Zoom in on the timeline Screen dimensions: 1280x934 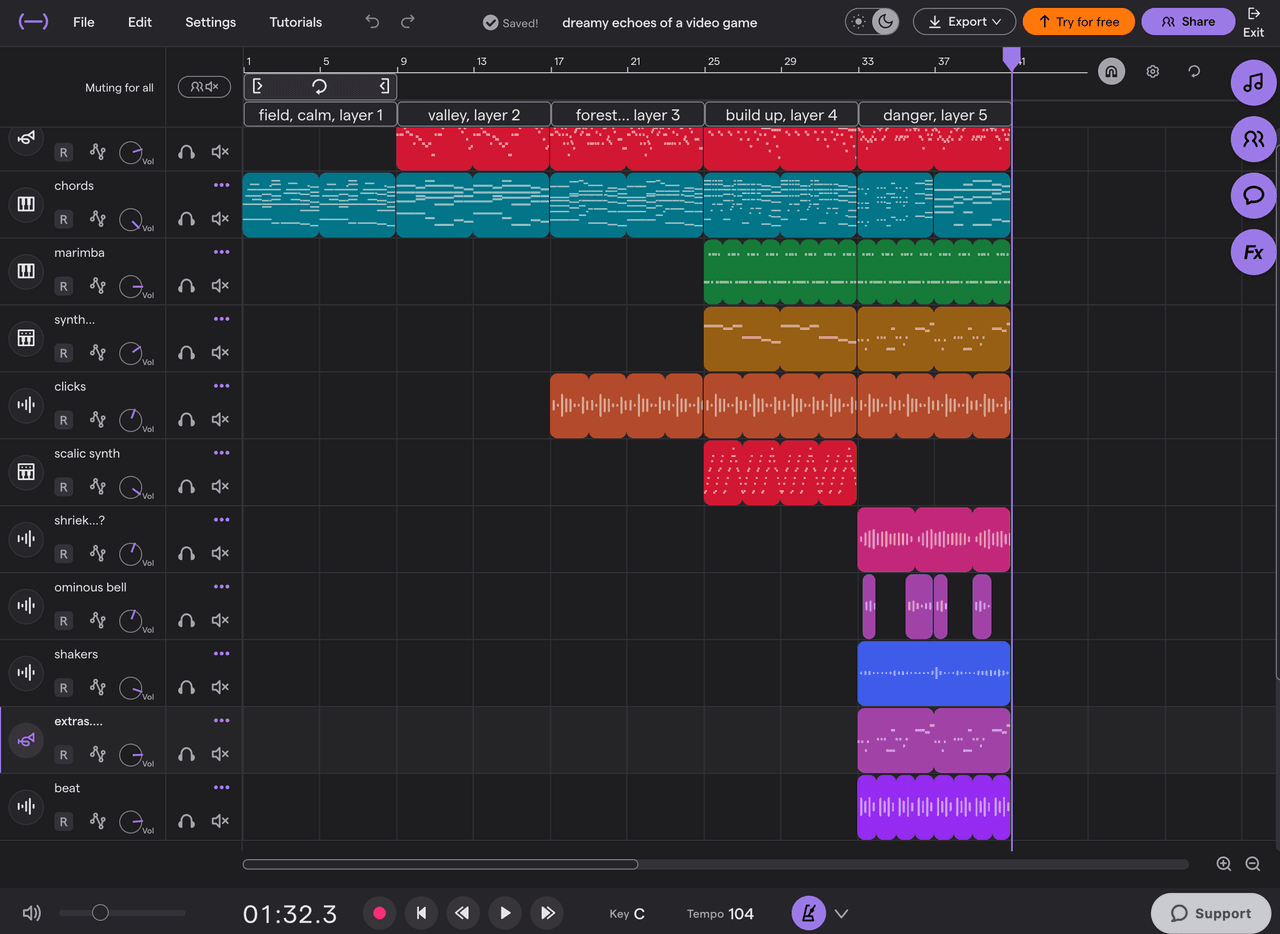click(1223, 864)
